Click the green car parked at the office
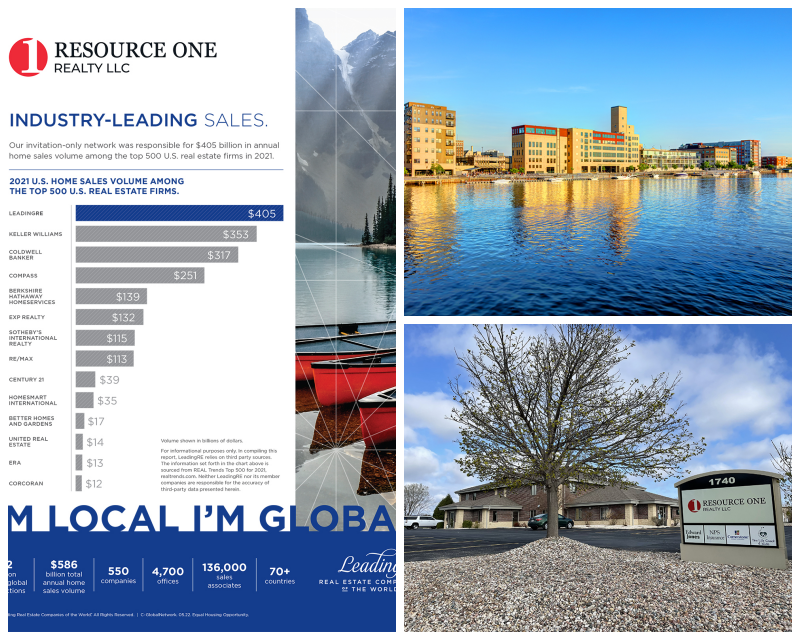Screen dimensions: 800x640 click(551, 521)
